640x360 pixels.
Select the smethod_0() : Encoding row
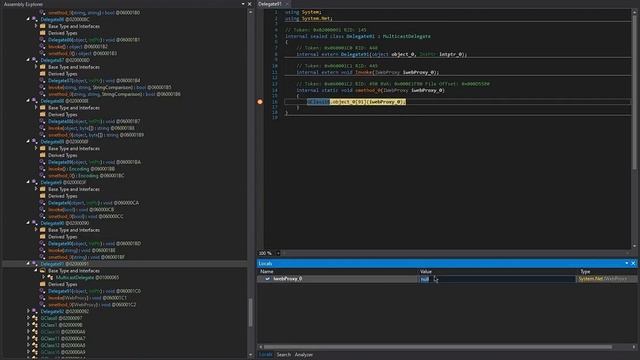pos(86,176)
